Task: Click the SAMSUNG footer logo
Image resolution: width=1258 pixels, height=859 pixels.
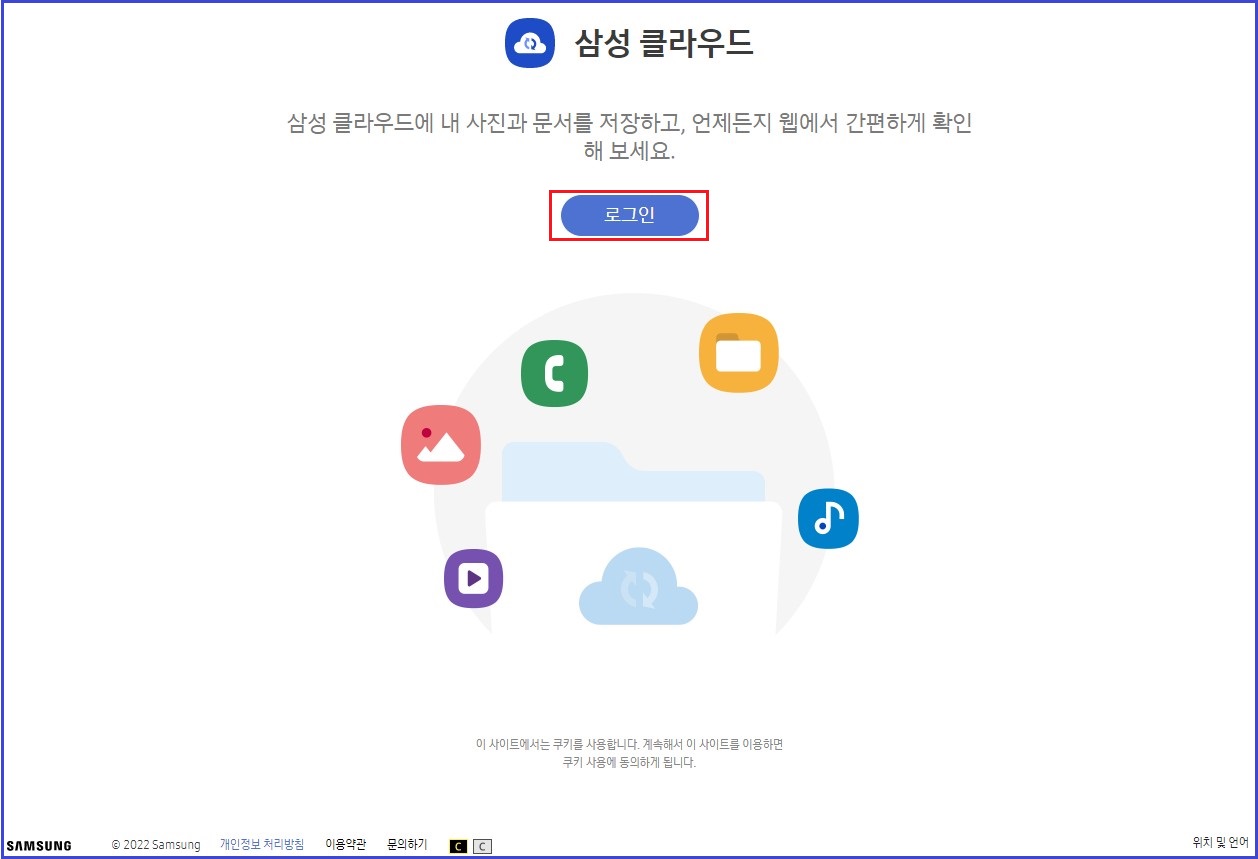Action: click(x=39, y=846)
